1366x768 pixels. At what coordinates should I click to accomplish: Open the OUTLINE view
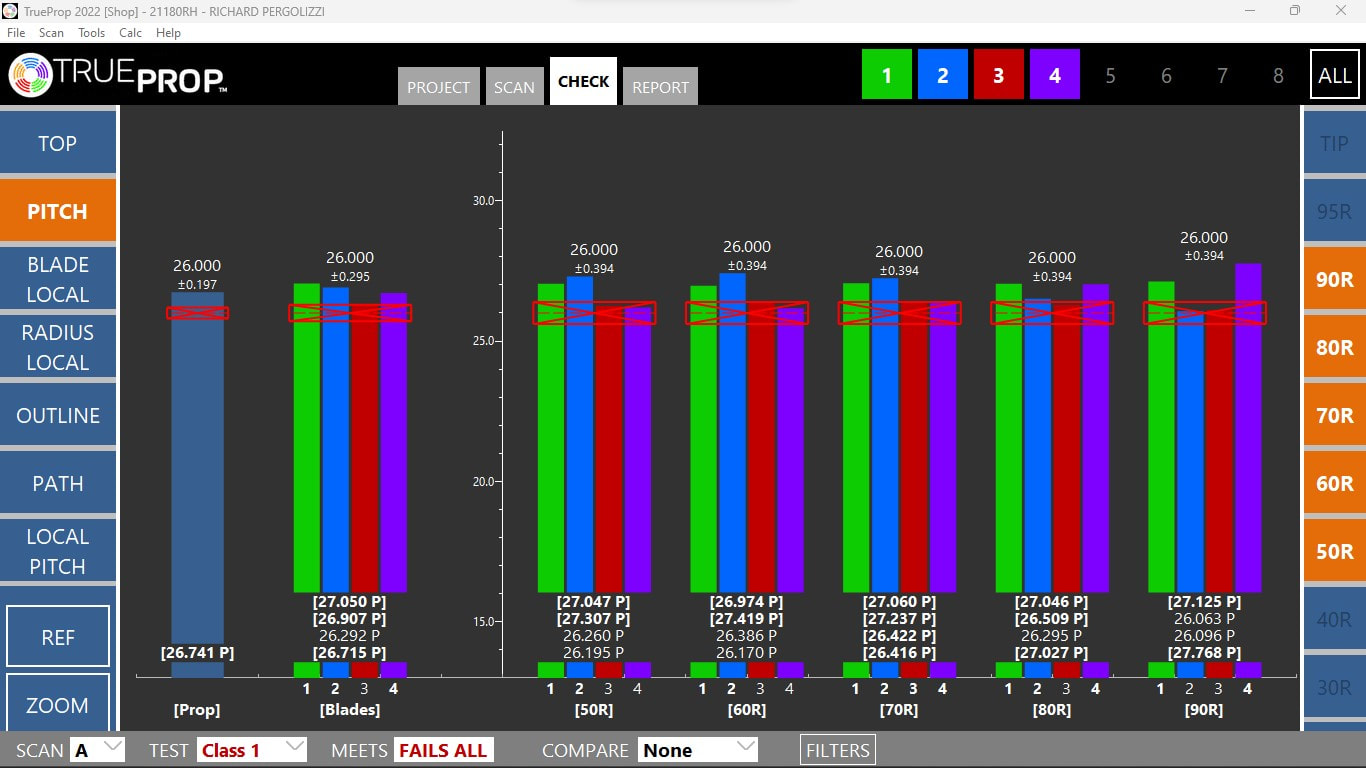pyautogui.click(x=58, y=415)
